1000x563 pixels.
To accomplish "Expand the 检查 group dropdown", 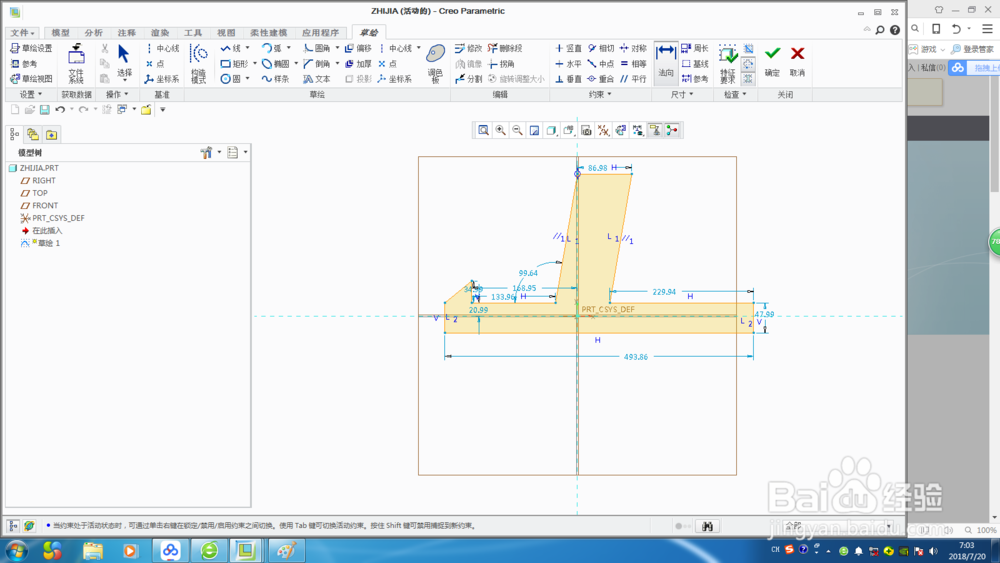I will [735, 94].
